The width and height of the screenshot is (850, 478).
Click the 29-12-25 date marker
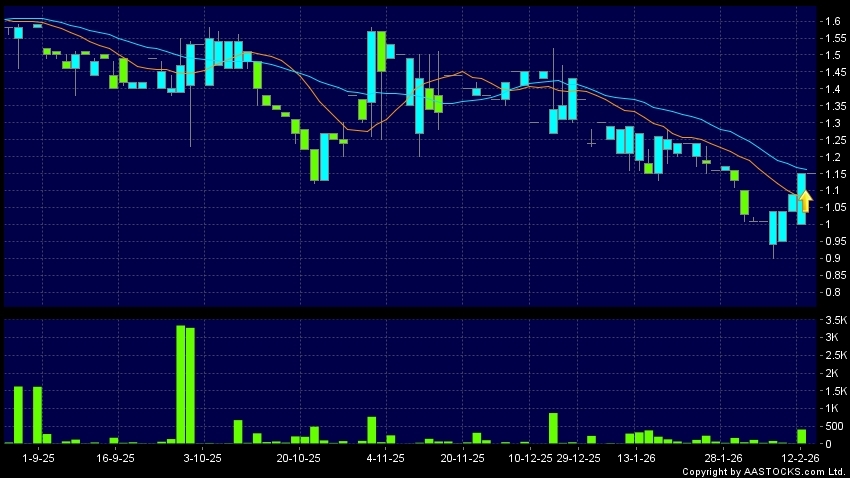coord(580,457)
